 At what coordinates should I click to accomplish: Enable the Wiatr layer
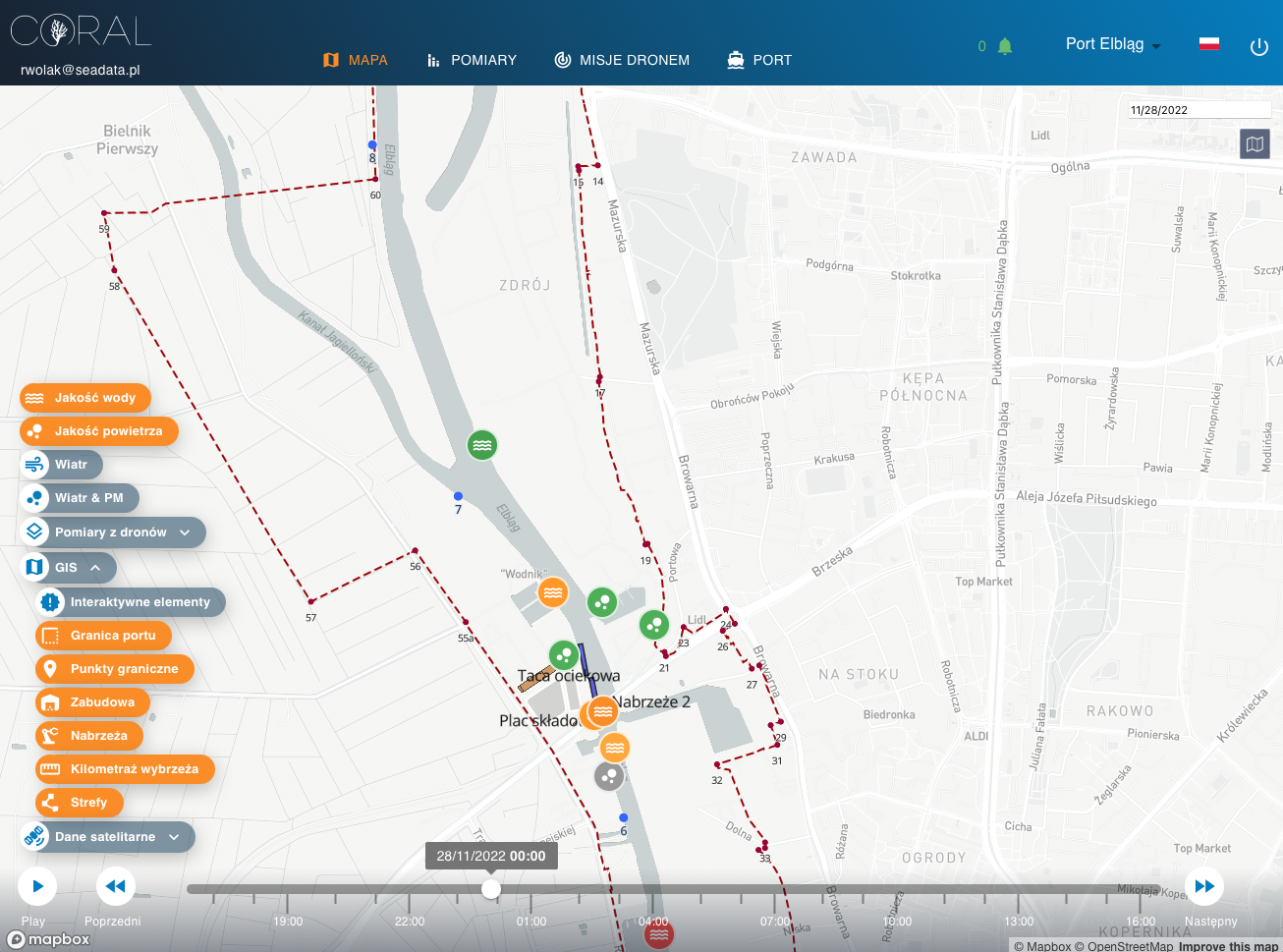click(61, 465)
